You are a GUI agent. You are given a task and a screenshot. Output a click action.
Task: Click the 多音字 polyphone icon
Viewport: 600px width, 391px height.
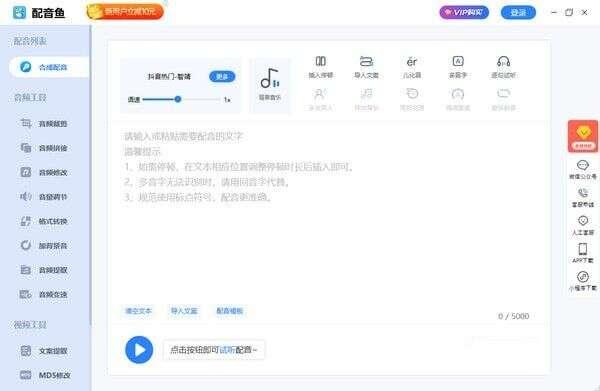pyautogui.click(x=458, y=67)
